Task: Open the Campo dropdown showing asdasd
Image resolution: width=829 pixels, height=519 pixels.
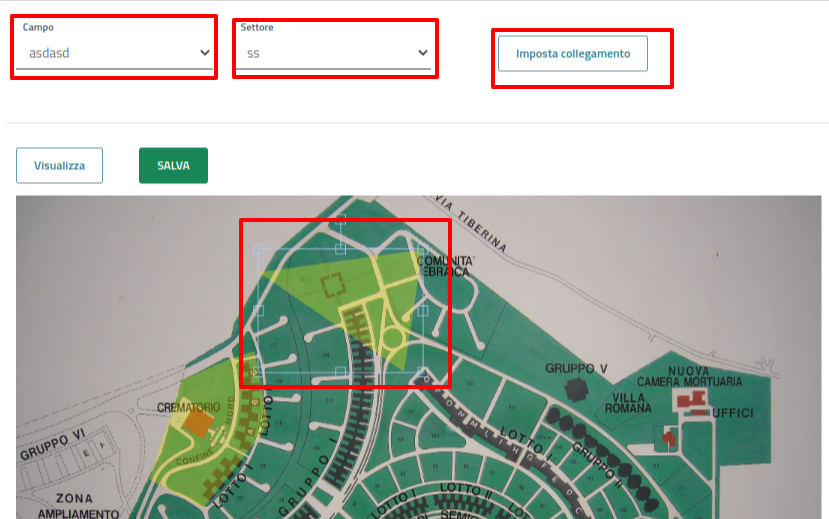Action: (114, 52)
